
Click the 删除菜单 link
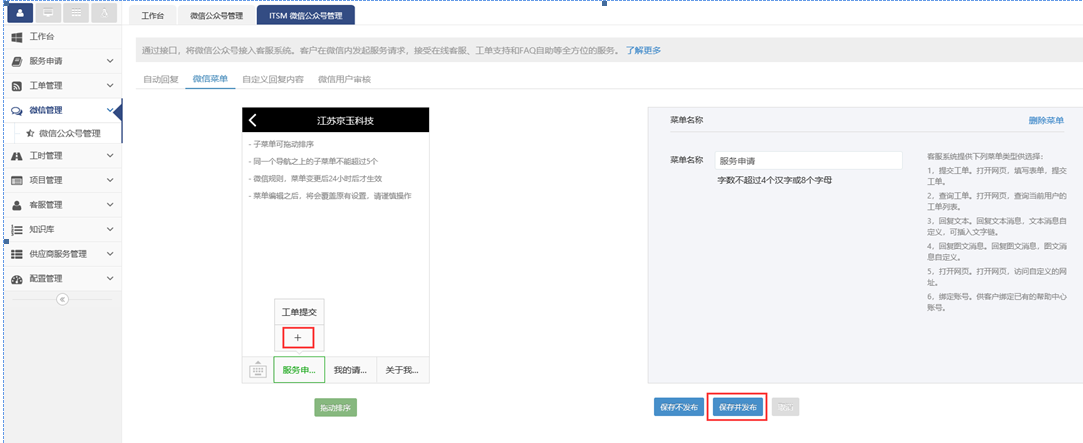(1046, 120)
